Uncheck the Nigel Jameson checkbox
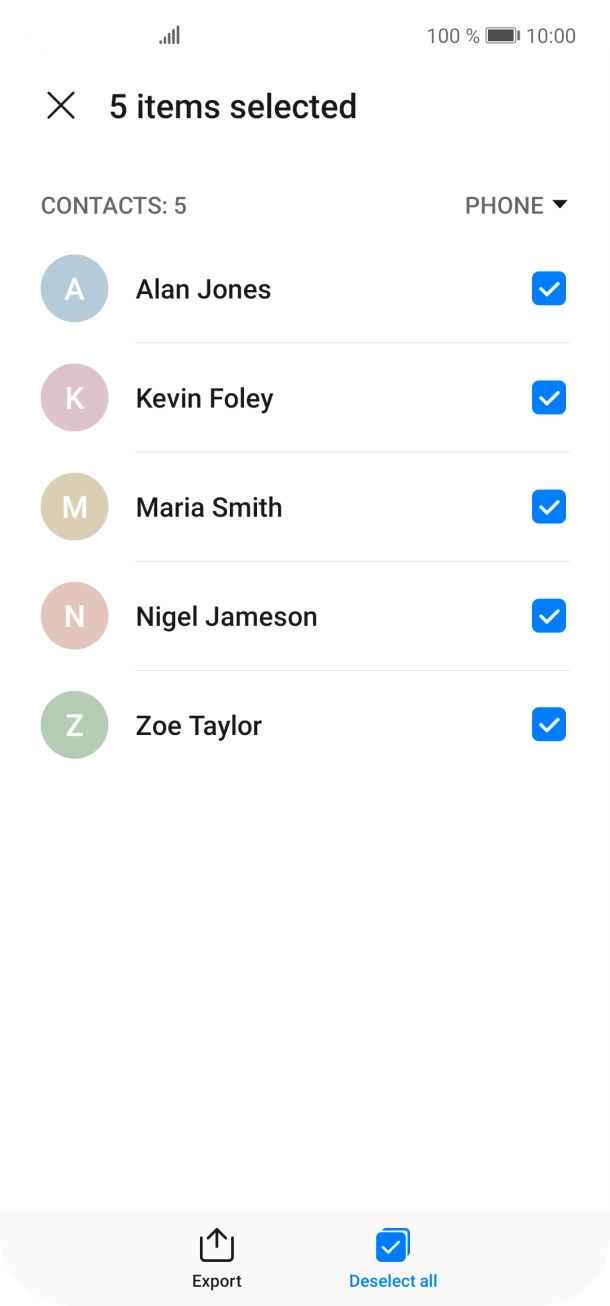 pos(549,616)
